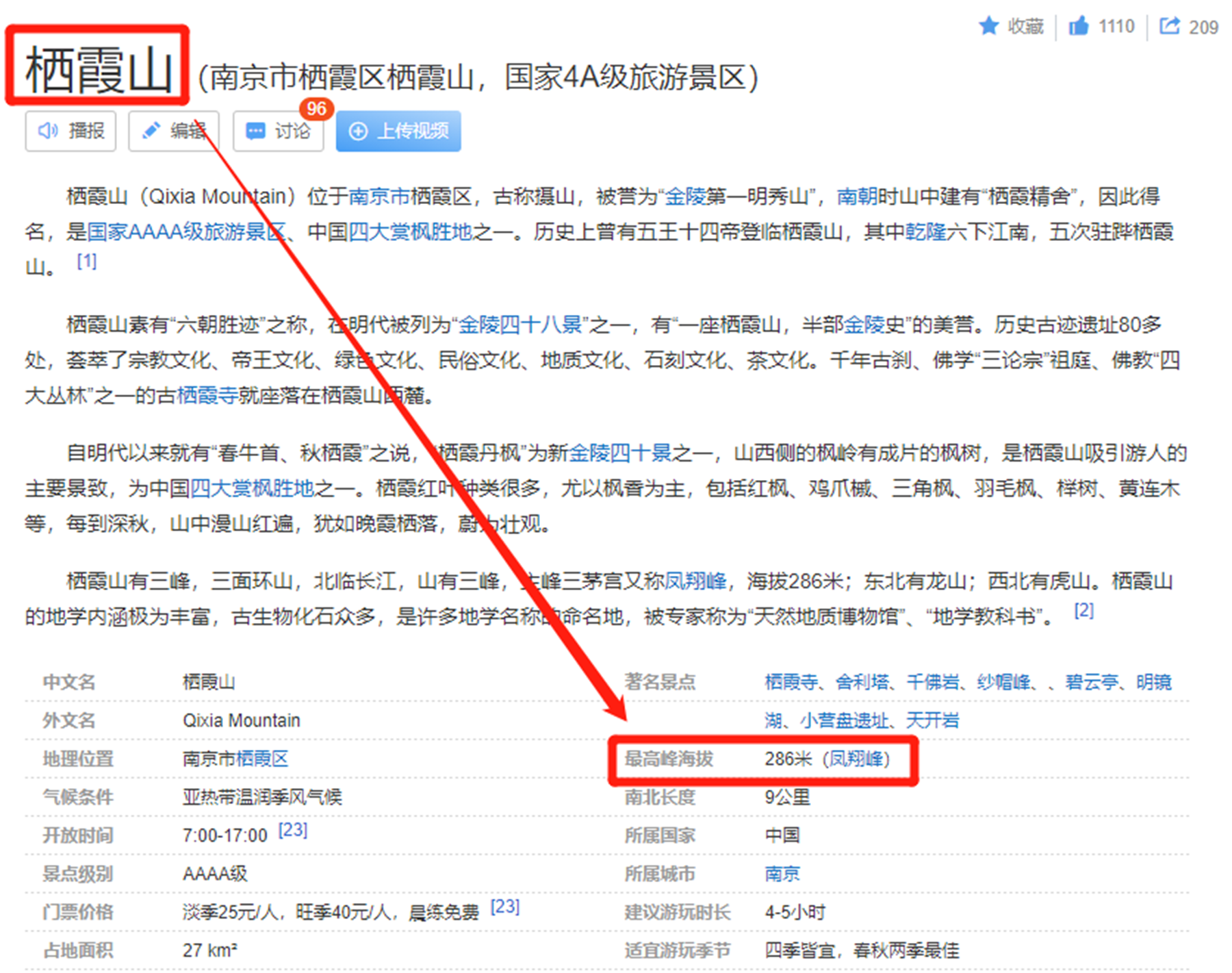Play the audio broadcast 播报 button
The height and width of the screenshot is (973, 1232).
coord(70,131)
